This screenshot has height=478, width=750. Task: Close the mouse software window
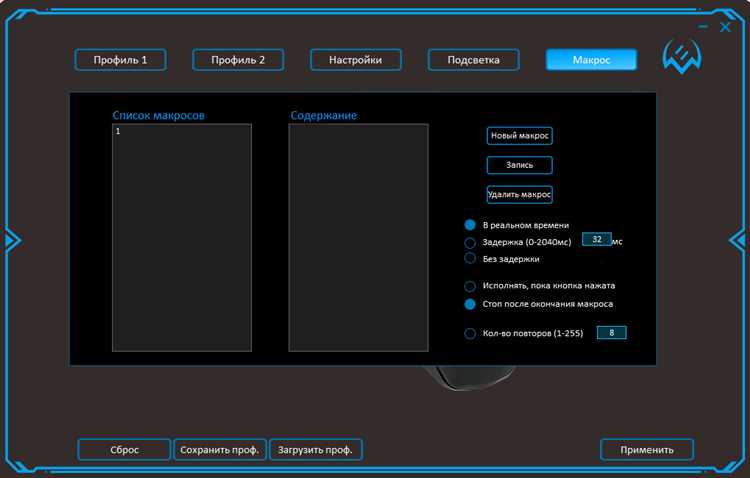click(x=725, y=27)
